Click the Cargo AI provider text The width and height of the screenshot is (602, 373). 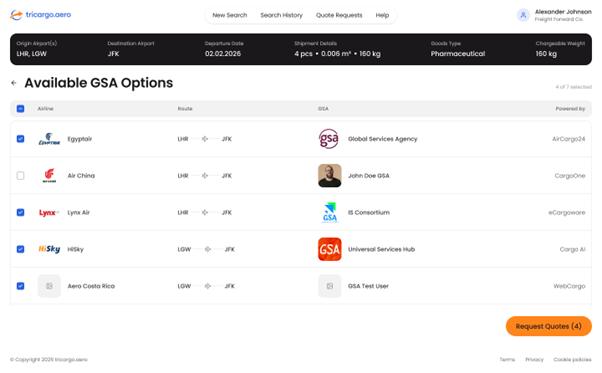coord(572,249)
